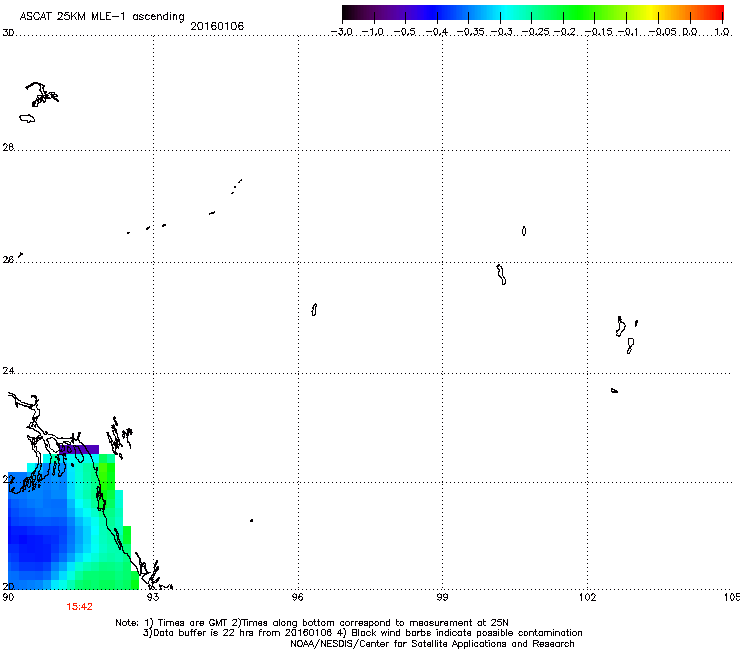Click the latitude label 28

tap(8, 147)
